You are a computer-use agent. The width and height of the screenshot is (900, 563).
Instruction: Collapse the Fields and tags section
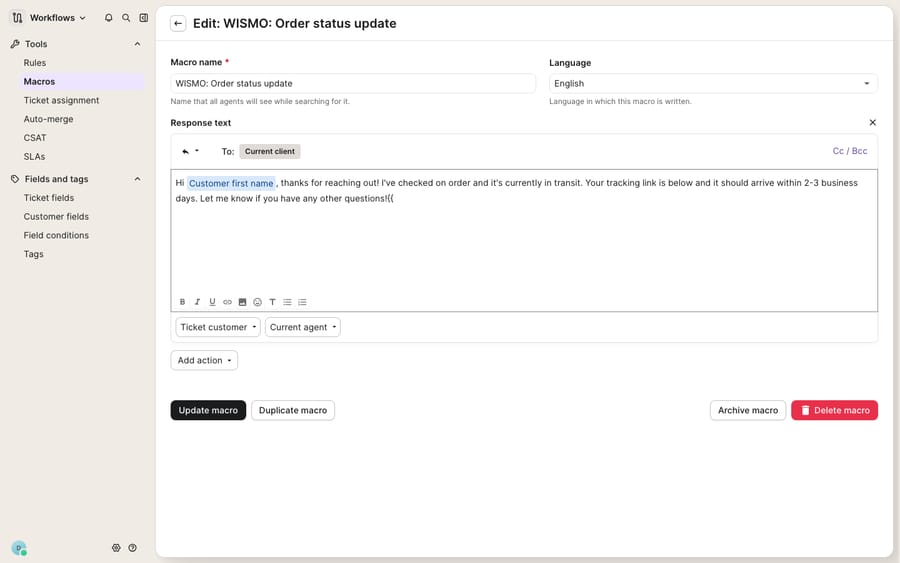coord(137,179)
